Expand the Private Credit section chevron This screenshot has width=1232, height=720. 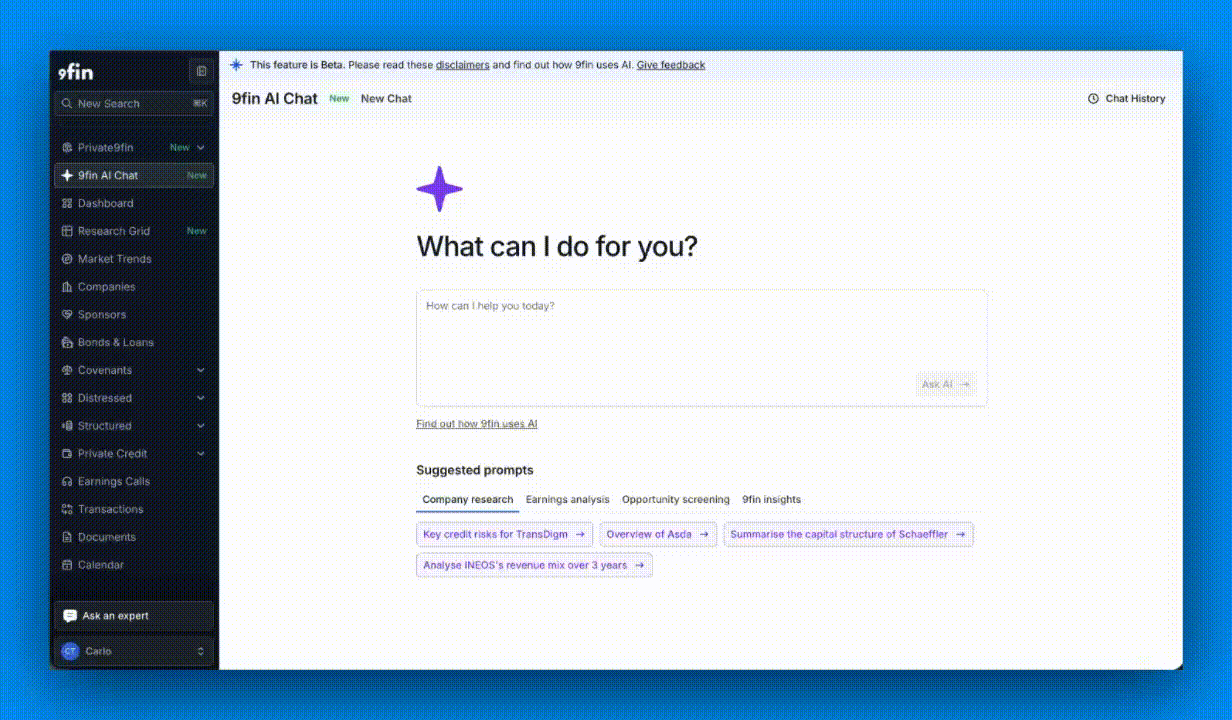click(x=201, y=454)
